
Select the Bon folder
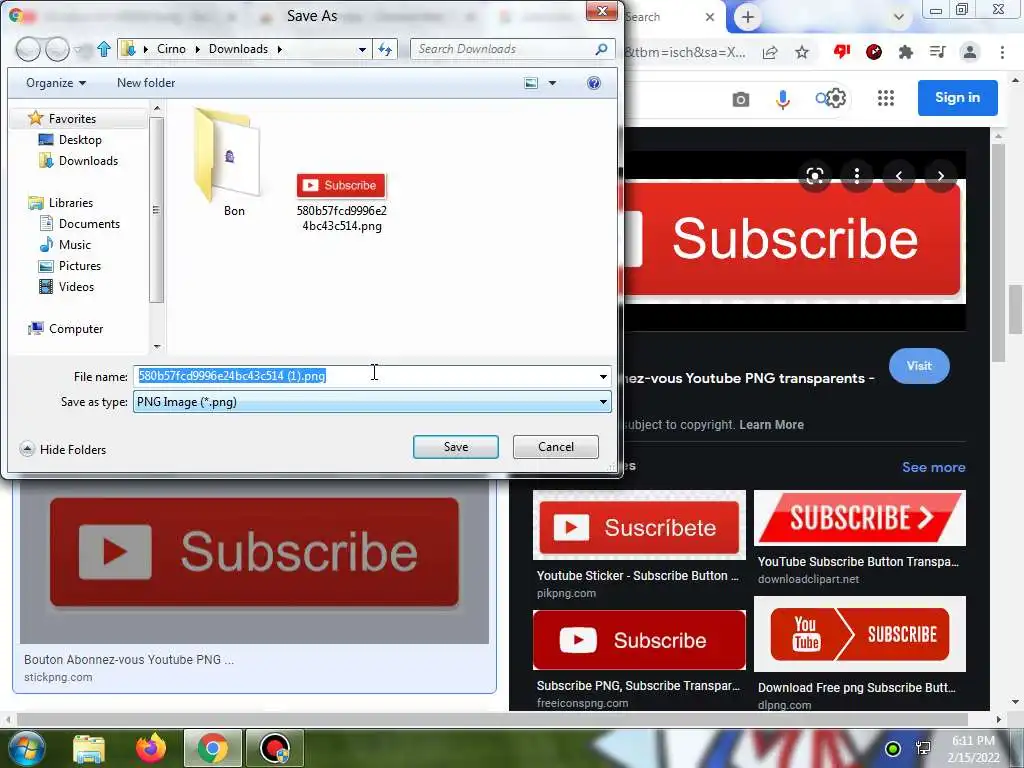coord(229,162)
